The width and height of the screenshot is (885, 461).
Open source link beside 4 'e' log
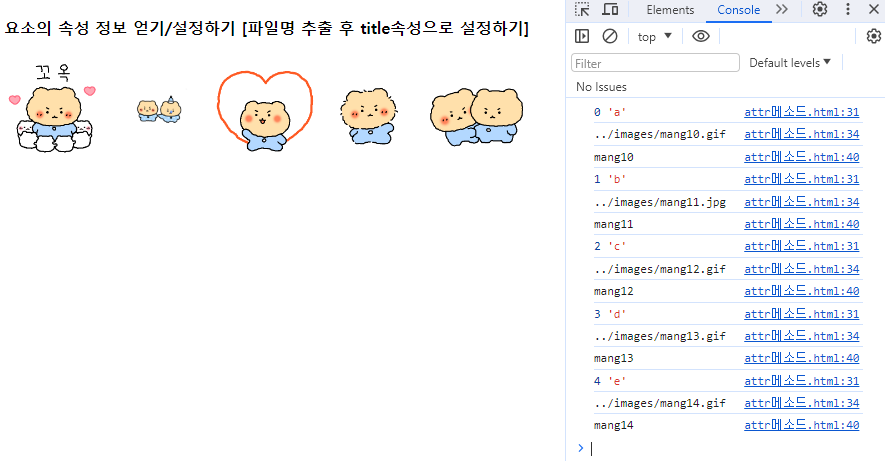click(x=801, y=381)
